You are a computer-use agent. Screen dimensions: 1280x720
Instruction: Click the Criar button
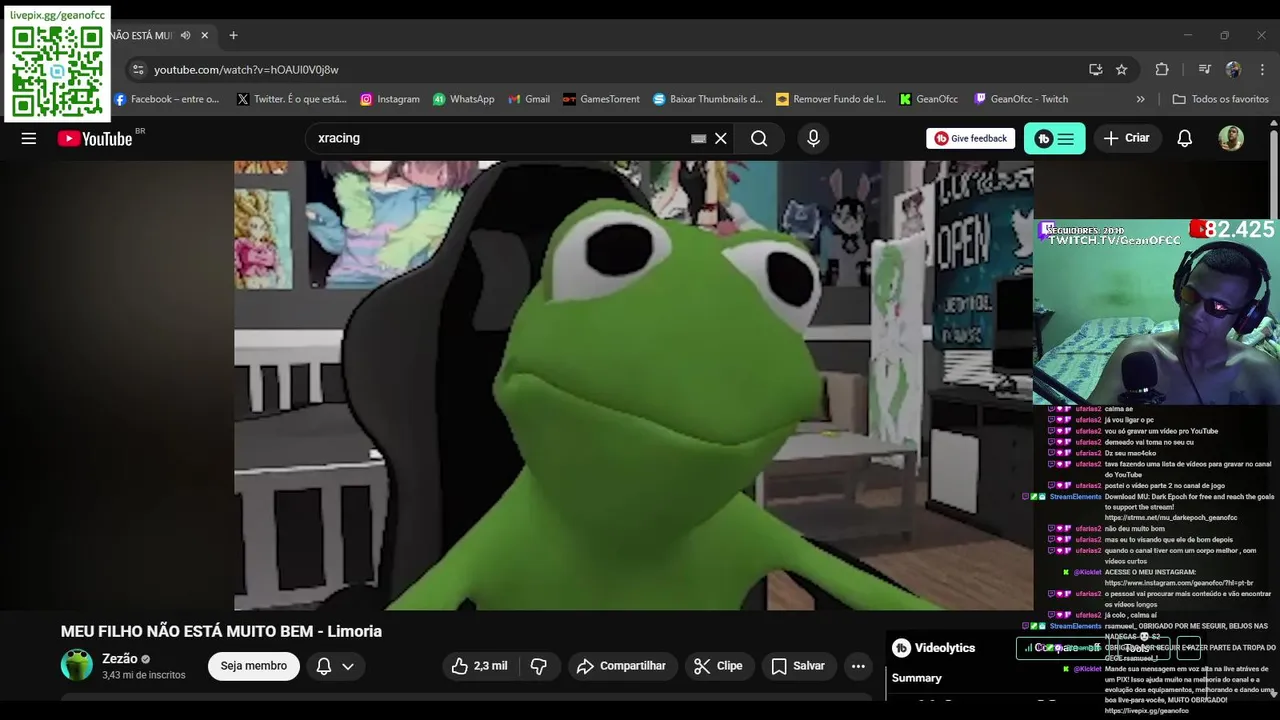[1127, 139]
